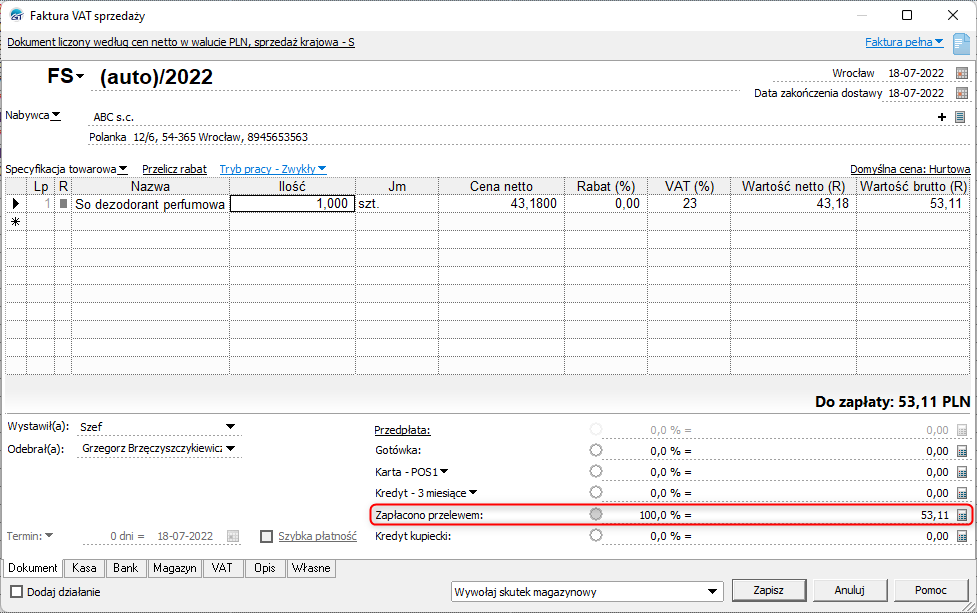Click the Faktura pełna document icon
Viewport: 977px width, 613px height.
961,44
